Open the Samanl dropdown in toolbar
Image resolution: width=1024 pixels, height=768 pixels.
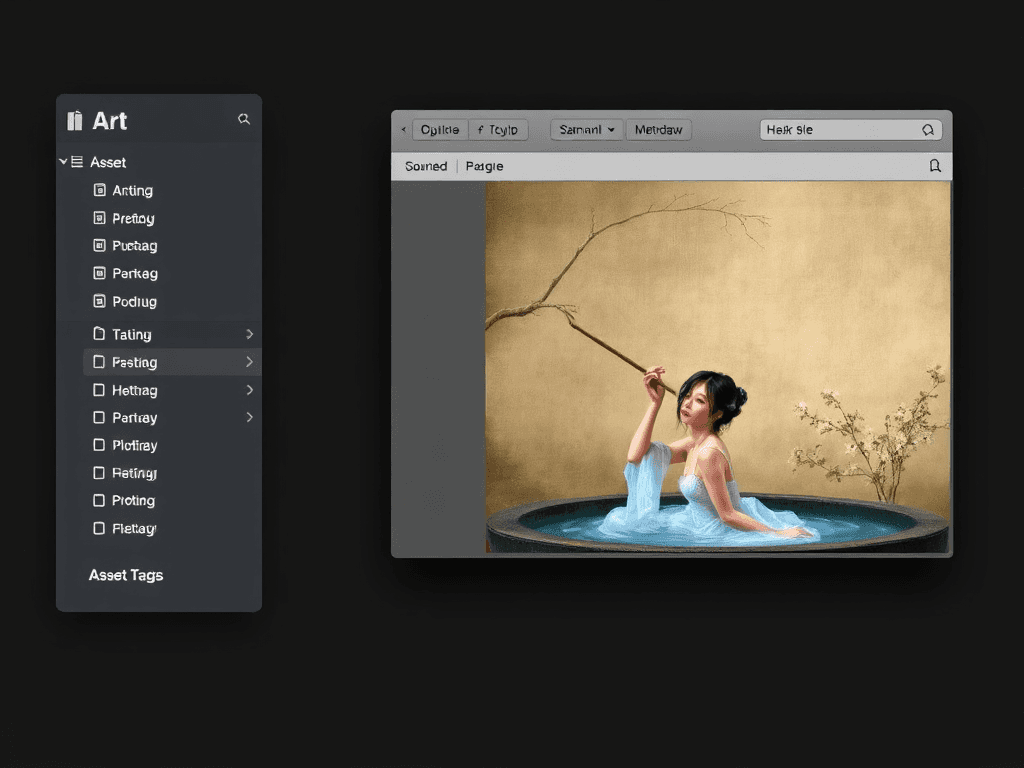[x=587, y=130]
